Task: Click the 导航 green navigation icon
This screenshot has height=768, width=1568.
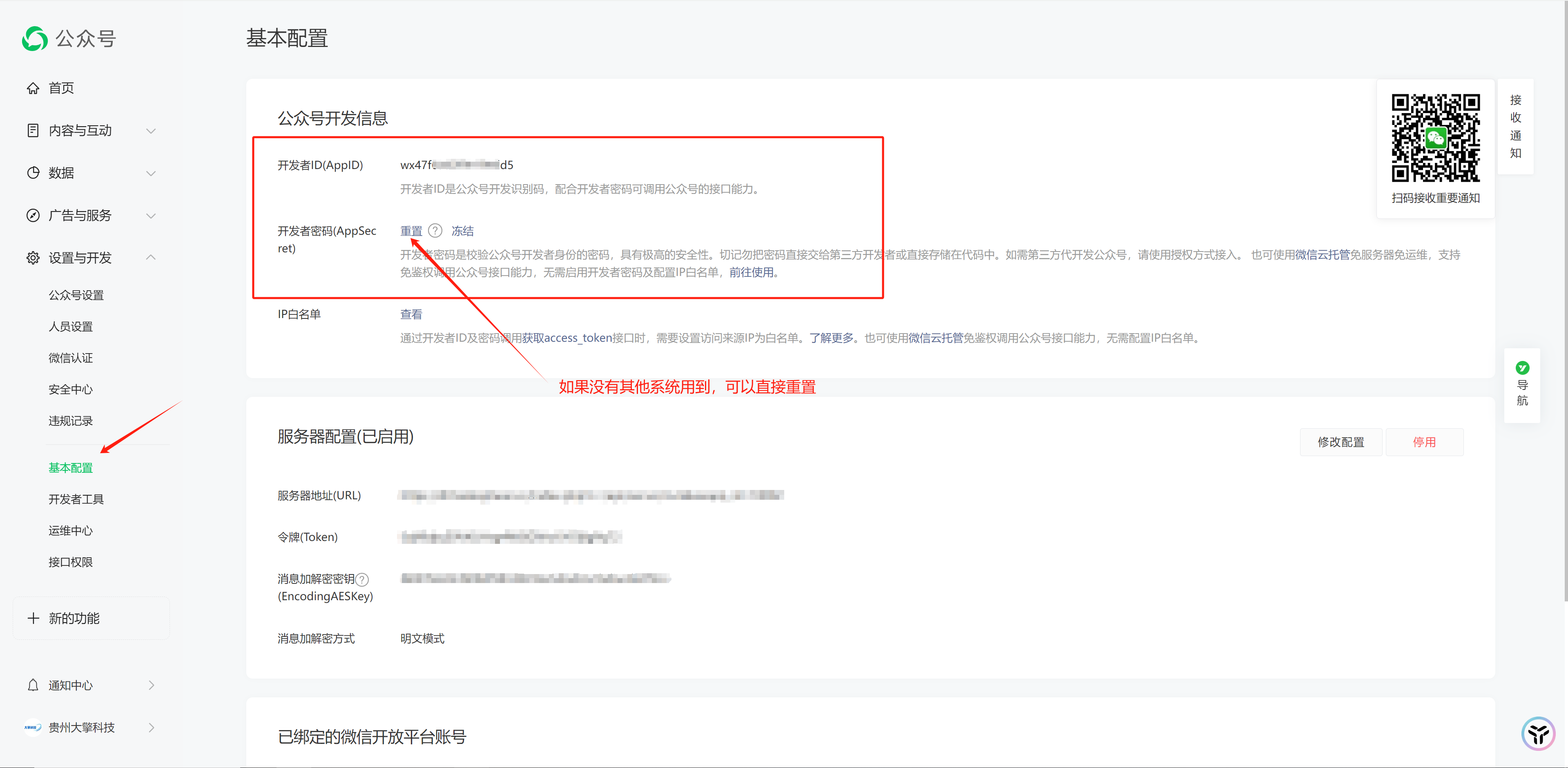Action: (x=1522, y=367)
